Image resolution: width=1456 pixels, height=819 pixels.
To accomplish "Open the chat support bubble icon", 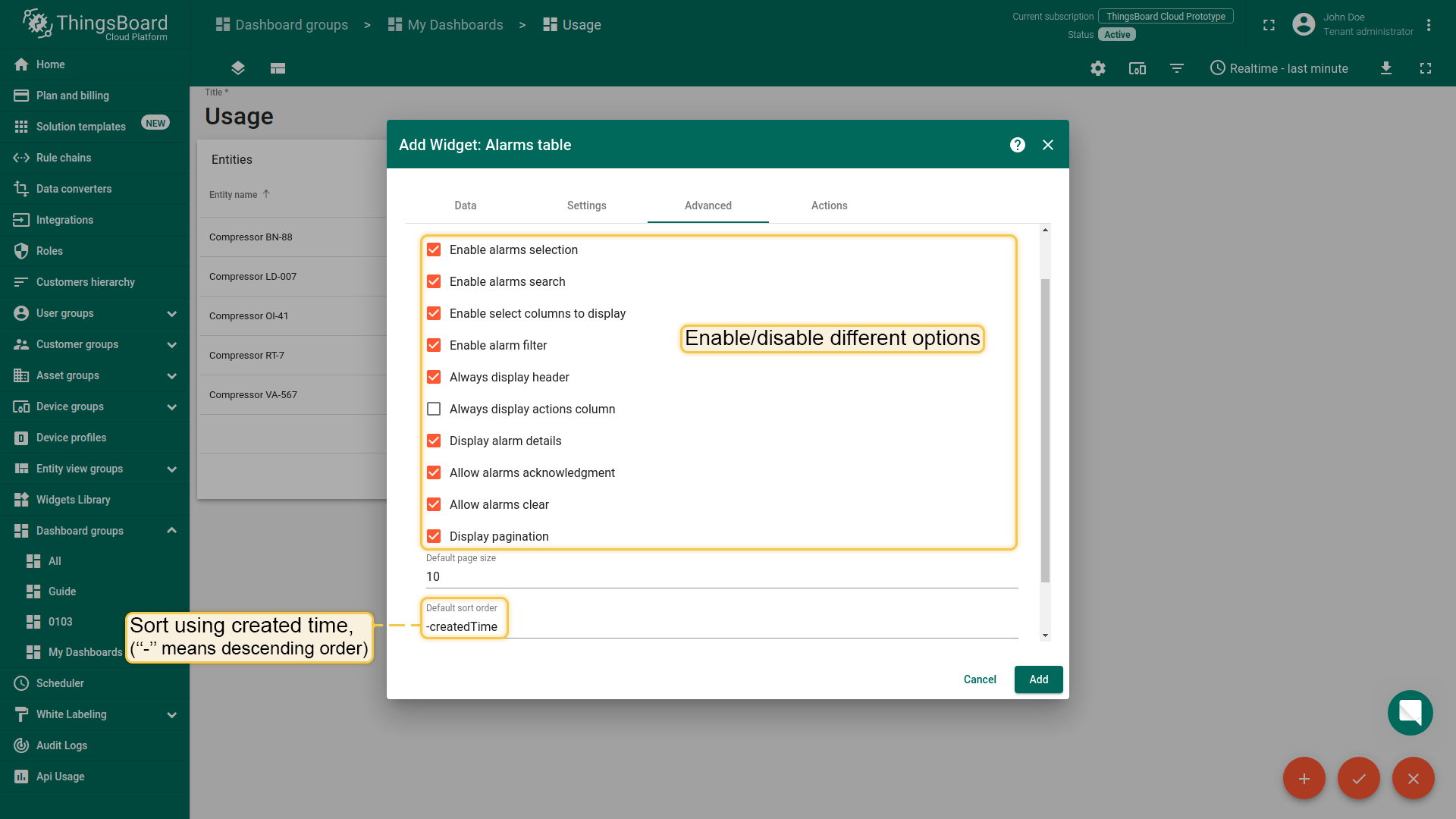I will pyautogui.click(x=1410, y=713).
